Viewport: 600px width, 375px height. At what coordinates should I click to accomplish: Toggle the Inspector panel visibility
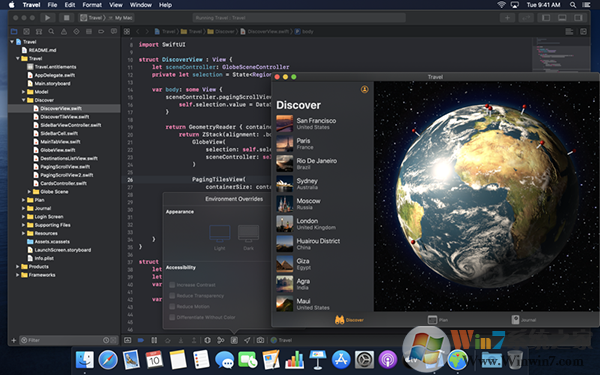click(x=578, y=18)
